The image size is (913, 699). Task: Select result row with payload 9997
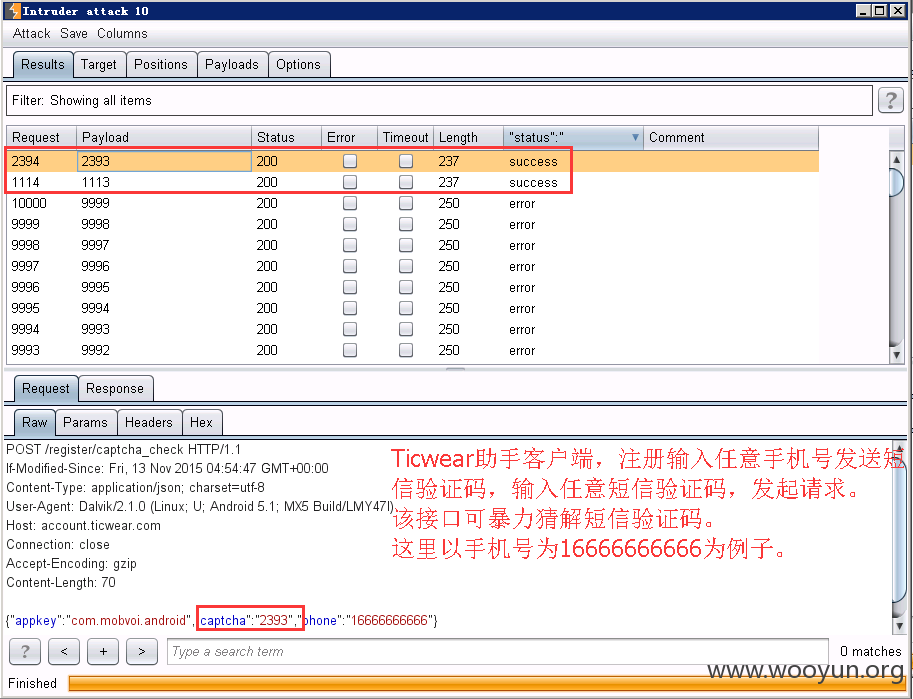(412, 245)
